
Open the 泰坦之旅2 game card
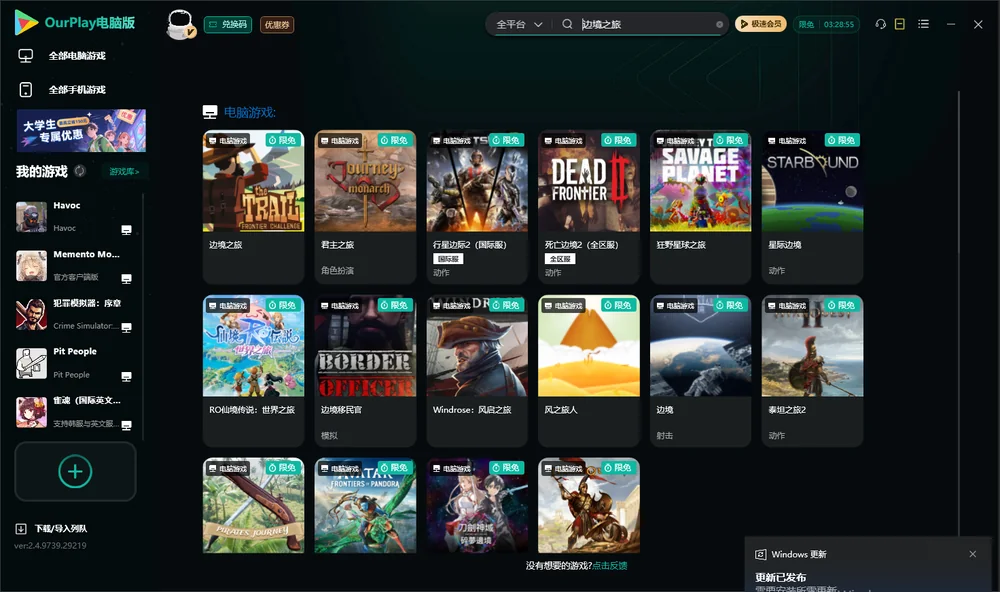click(x=812, y=370)
